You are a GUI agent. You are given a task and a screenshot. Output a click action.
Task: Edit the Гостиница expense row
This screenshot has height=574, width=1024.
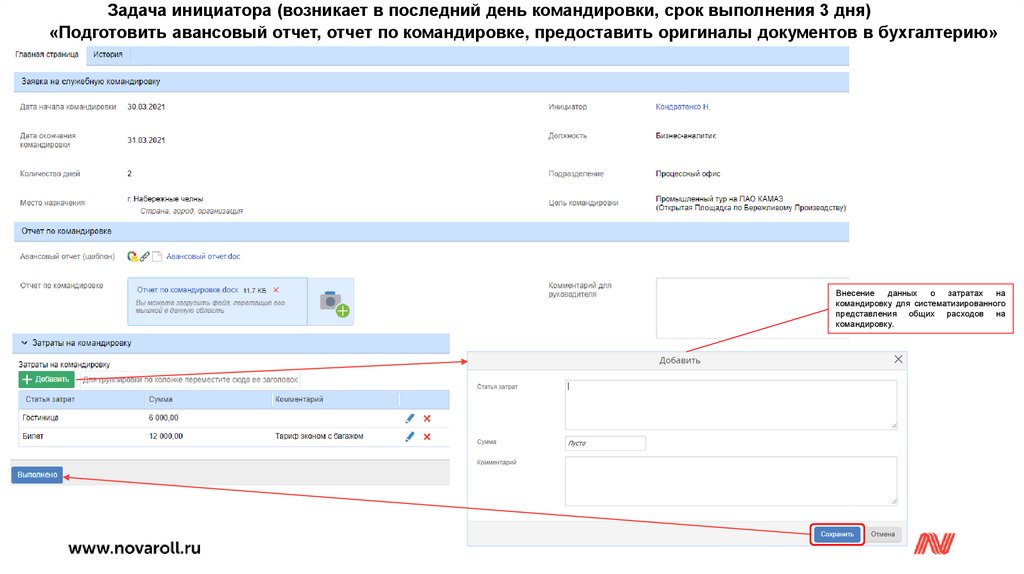[409, 418]
